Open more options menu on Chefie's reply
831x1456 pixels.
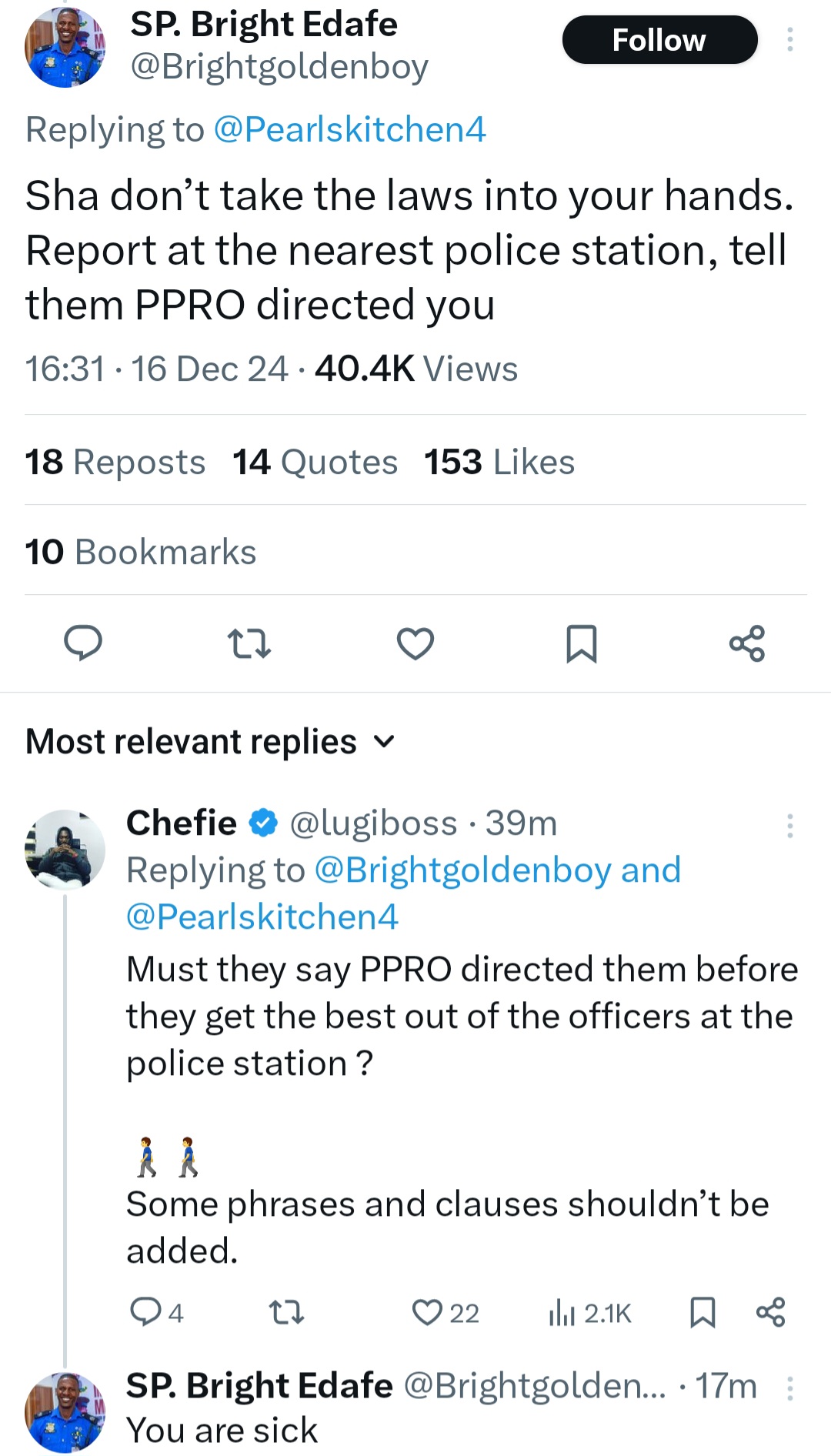point(789,825)
